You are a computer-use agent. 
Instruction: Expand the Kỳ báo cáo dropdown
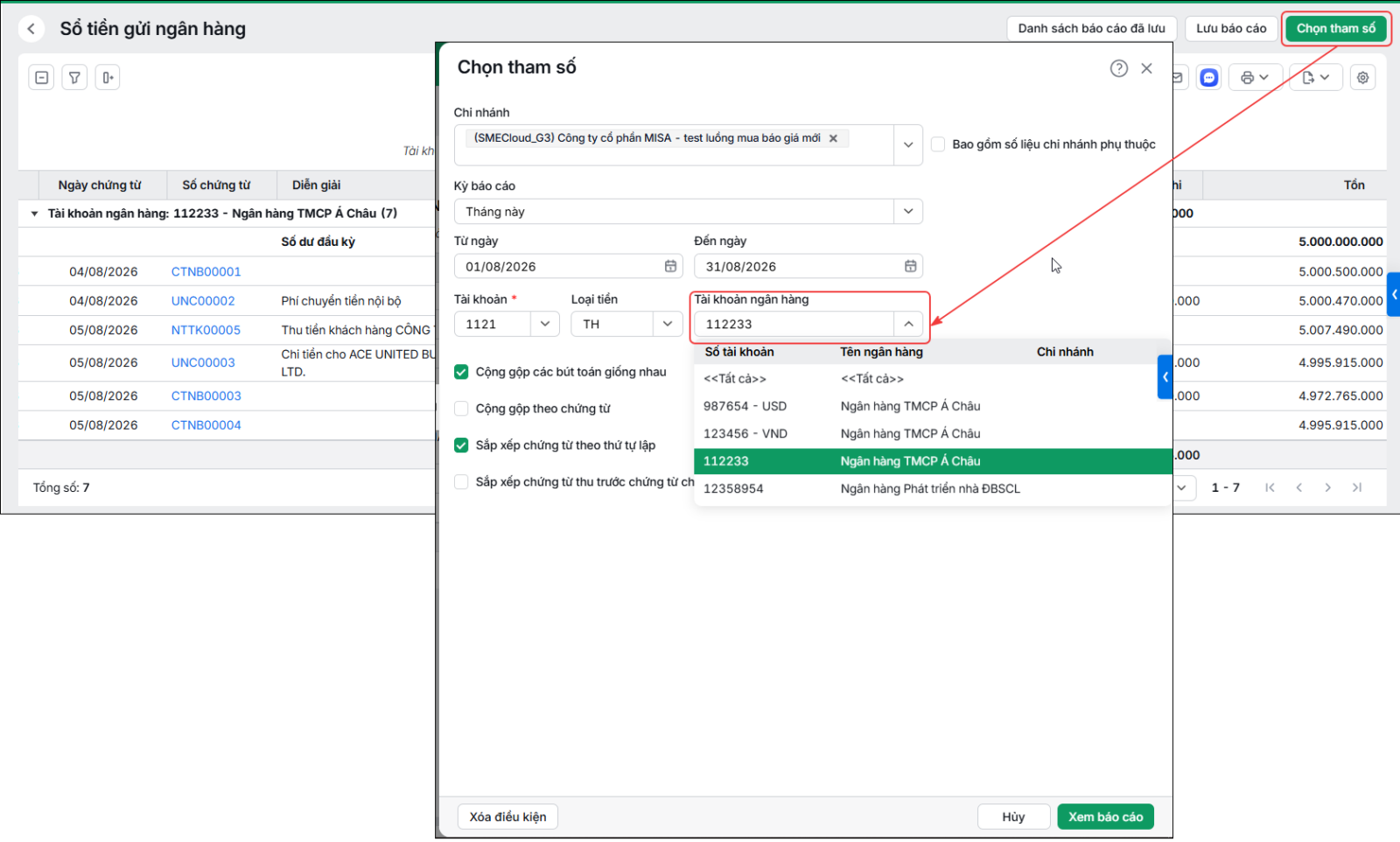[x=908, y=212]
